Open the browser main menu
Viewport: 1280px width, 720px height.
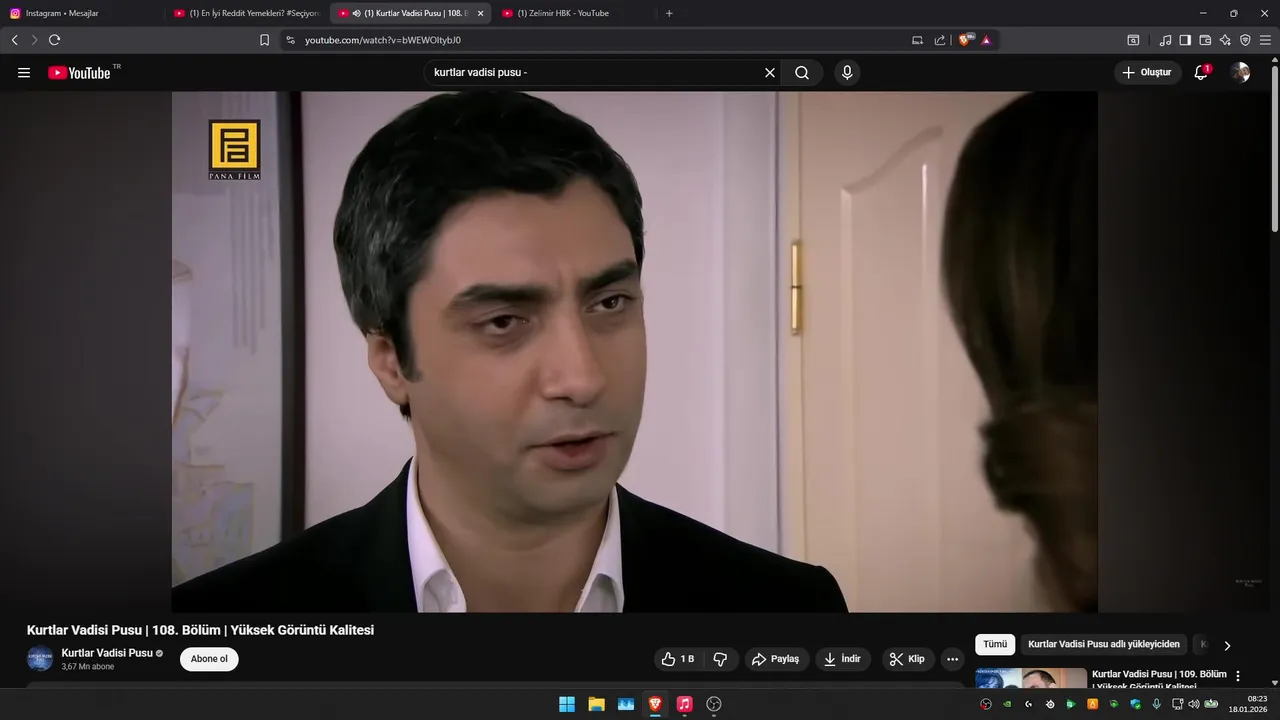(1265, 40)
